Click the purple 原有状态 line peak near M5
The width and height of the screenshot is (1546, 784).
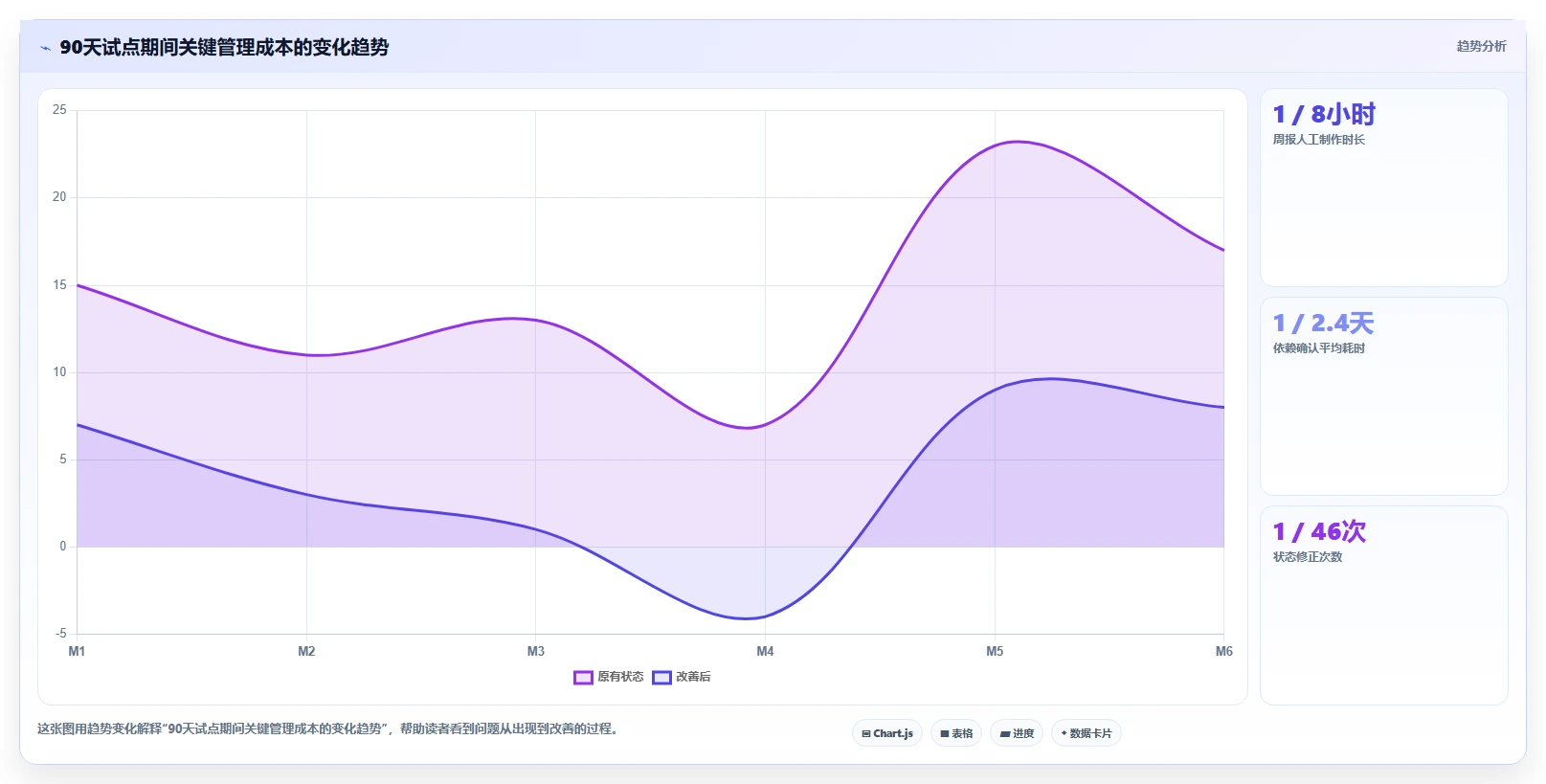click(x=1017, y=142)
